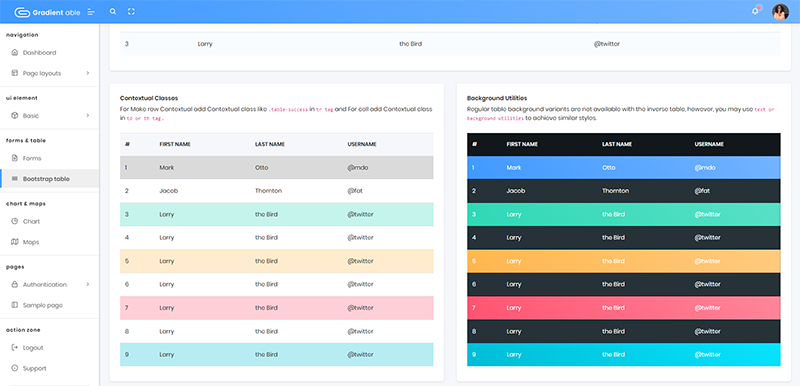
Task: Click LAST NAME header in Contextual Classes table
Action: coord(270,144)
